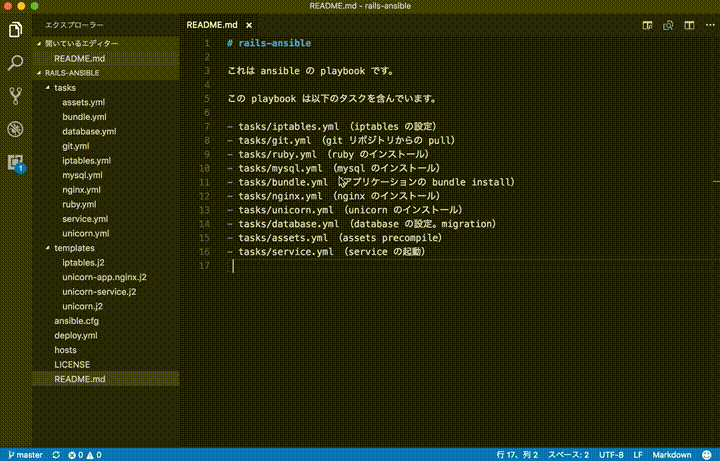Change indentation via スペース: 2
The image size is (720, 461).
click(x=568, y=455)
